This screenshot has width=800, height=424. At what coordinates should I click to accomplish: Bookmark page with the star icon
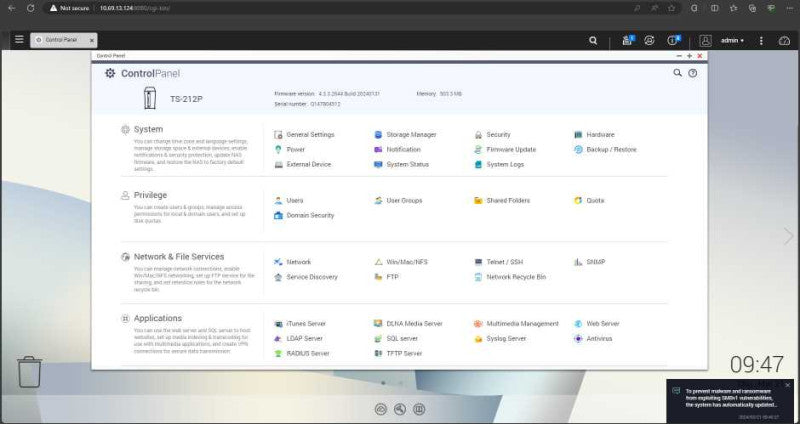pyautogui.click(x=671, y=8)
